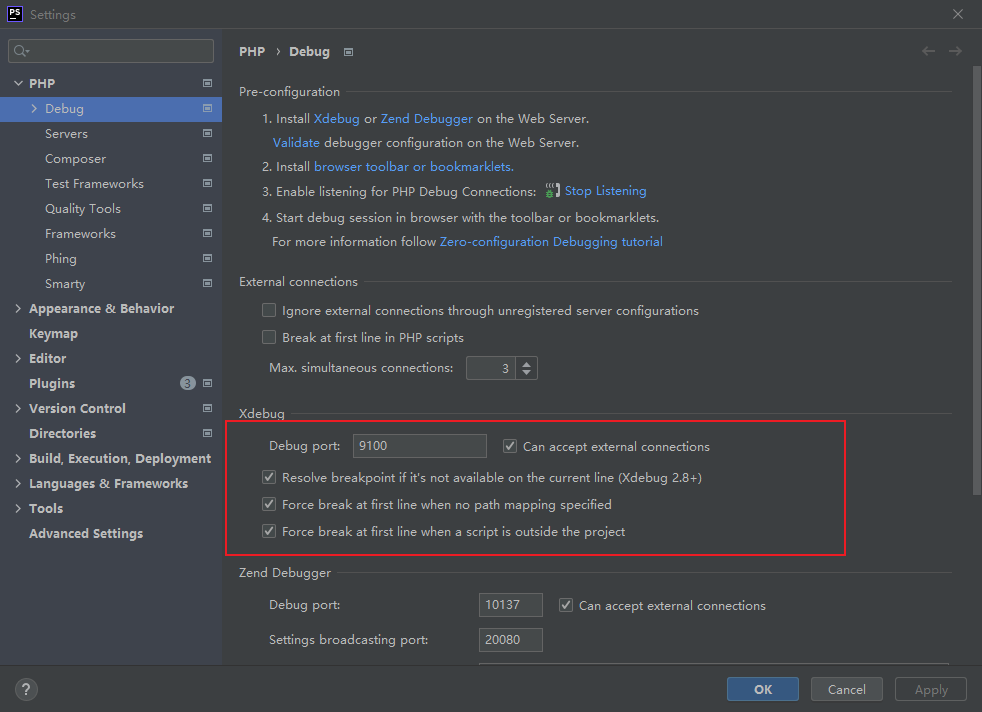Viewport: 982px width, 712px height.
Task: Expand the Debug subtree arrow
Action: tap(34, 109)
